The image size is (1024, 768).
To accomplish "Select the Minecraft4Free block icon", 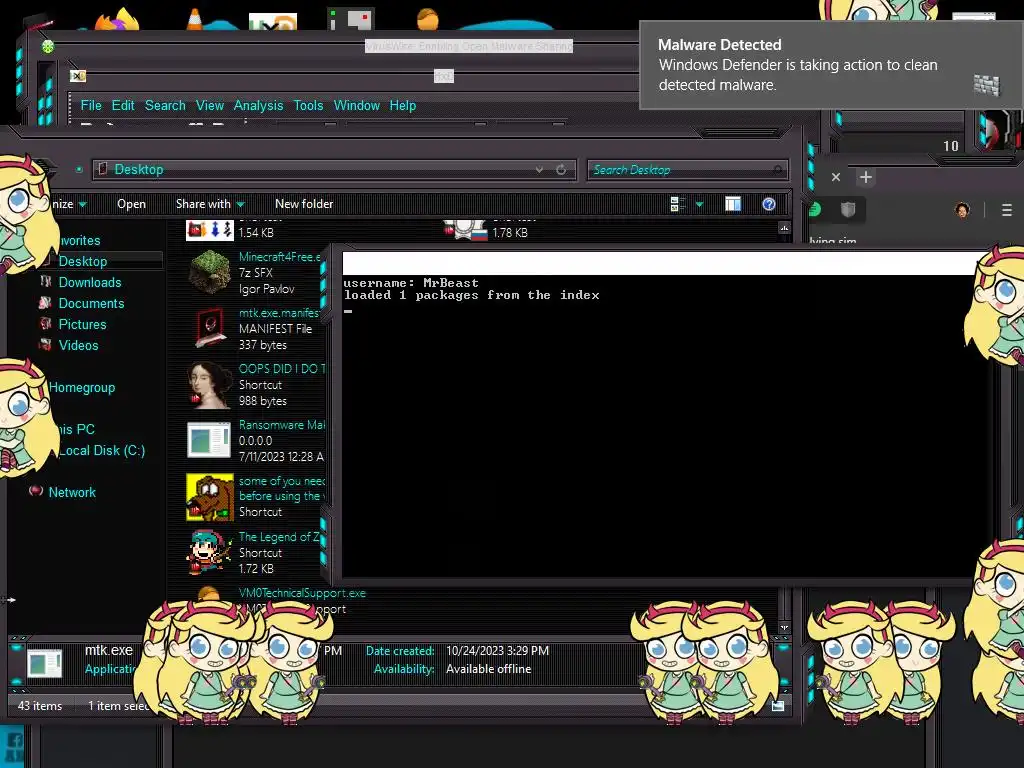I will click(x=210, y=272).
